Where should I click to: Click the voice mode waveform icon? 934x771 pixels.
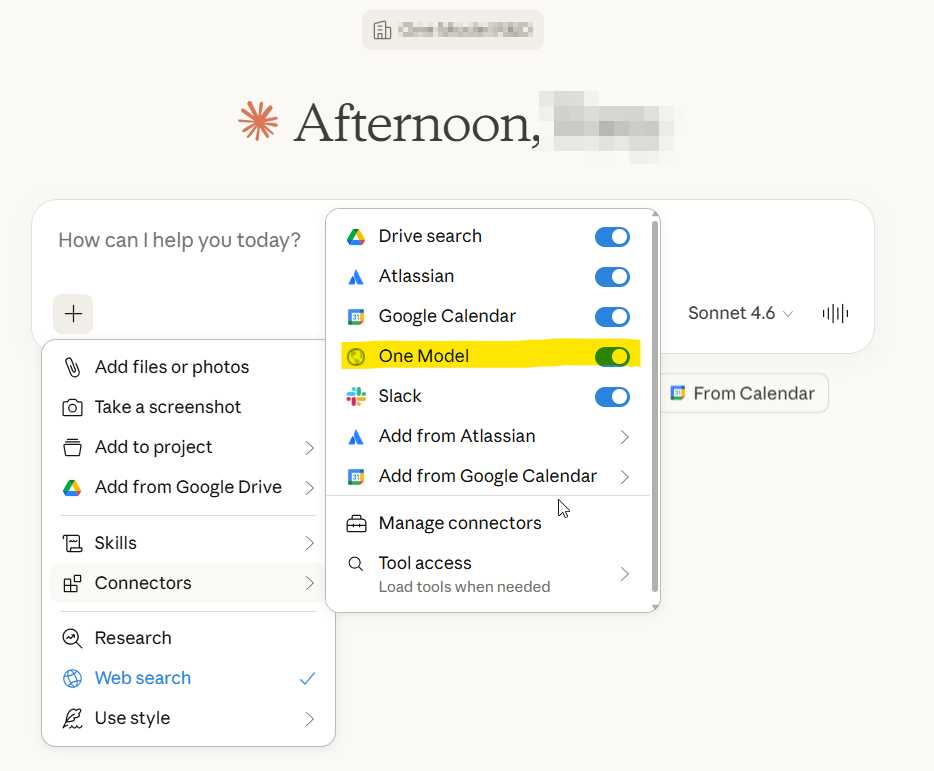pyautogui.click(x=835, y=314)
